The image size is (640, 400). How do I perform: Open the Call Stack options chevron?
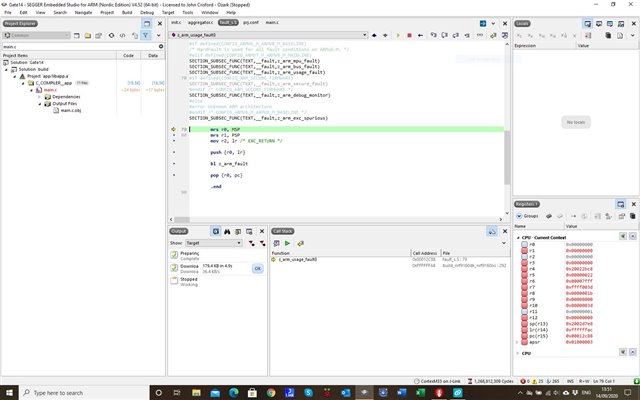(x=504, y=243)
